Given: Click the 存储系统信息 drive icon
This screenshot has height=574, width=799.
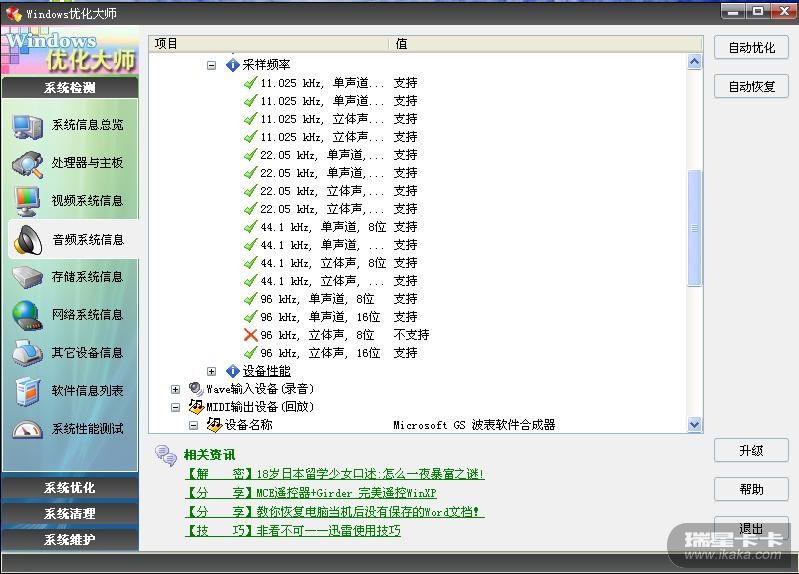Looking at the screenshot, I should [x=26, y=277].
